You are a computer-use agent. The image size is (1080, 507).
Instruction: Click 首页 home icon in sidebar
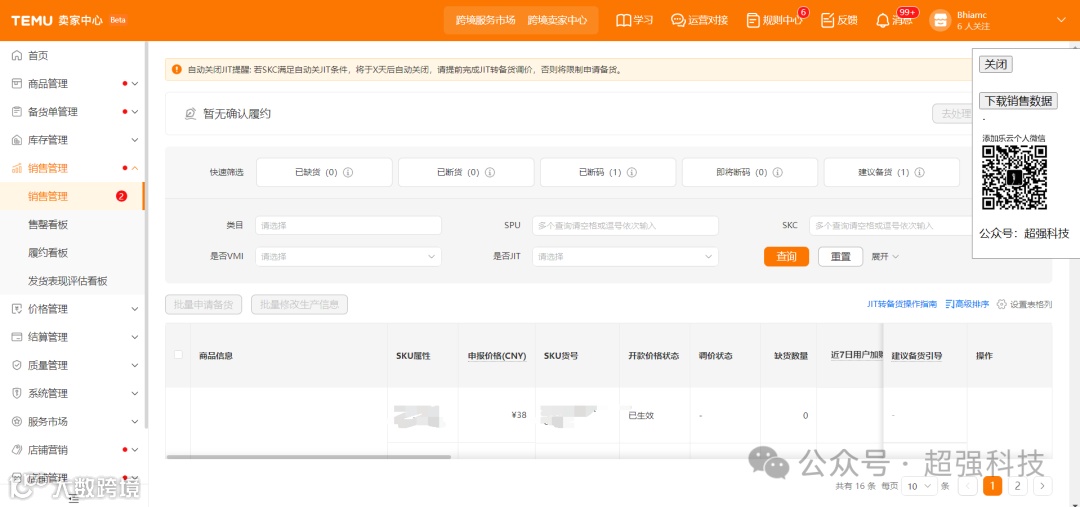coord(17,56)
